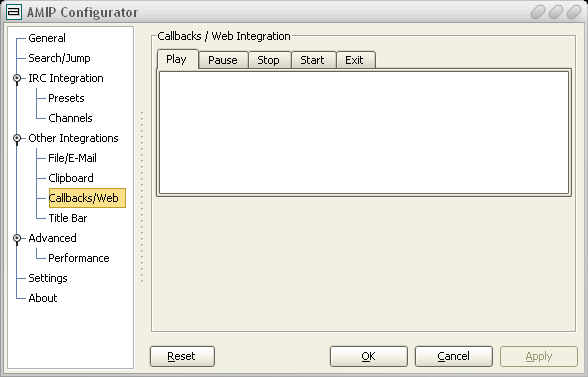Open the Search/Jump settings page
588x377 pixels.
[x=59, y=58]
